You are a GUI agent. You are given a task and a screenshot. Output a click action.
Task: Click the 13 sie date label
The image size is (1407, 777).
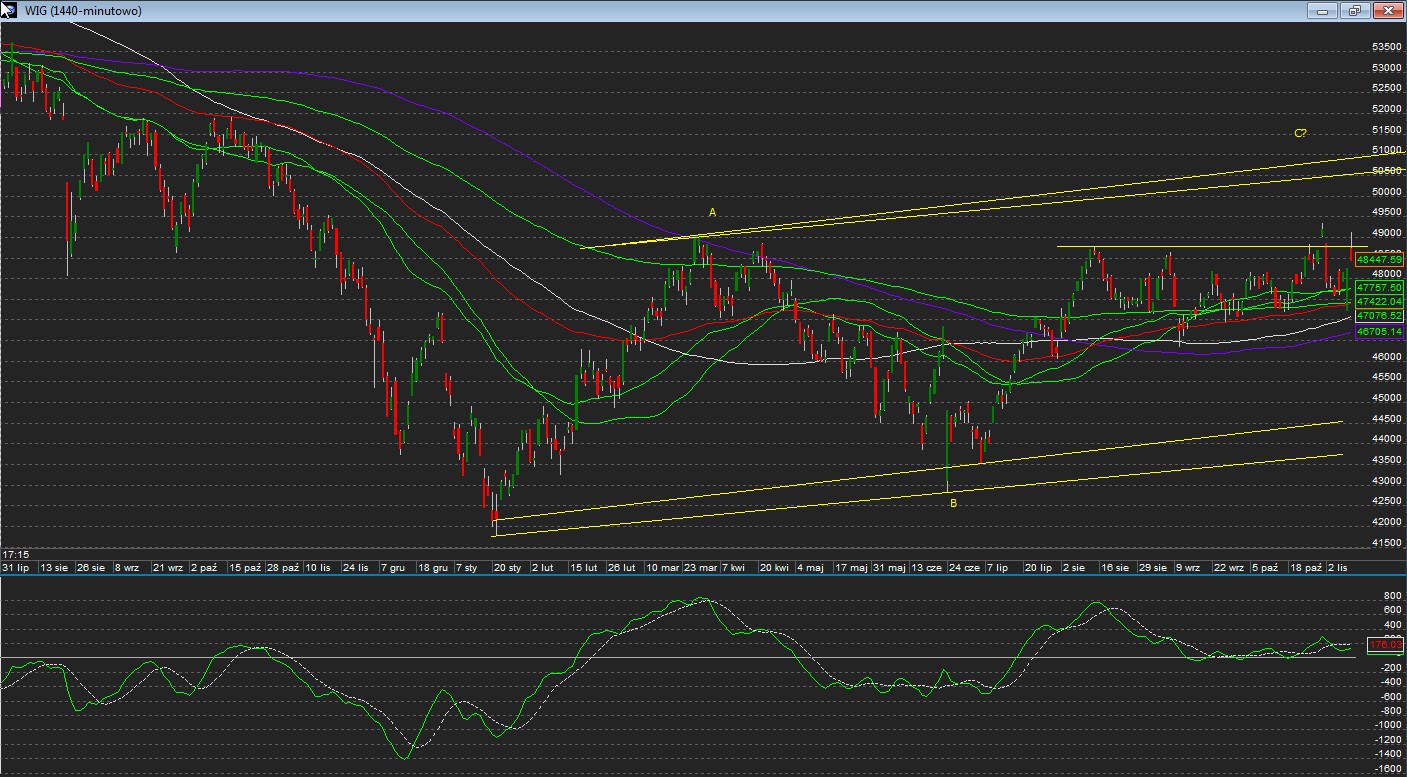click(53, 567)
